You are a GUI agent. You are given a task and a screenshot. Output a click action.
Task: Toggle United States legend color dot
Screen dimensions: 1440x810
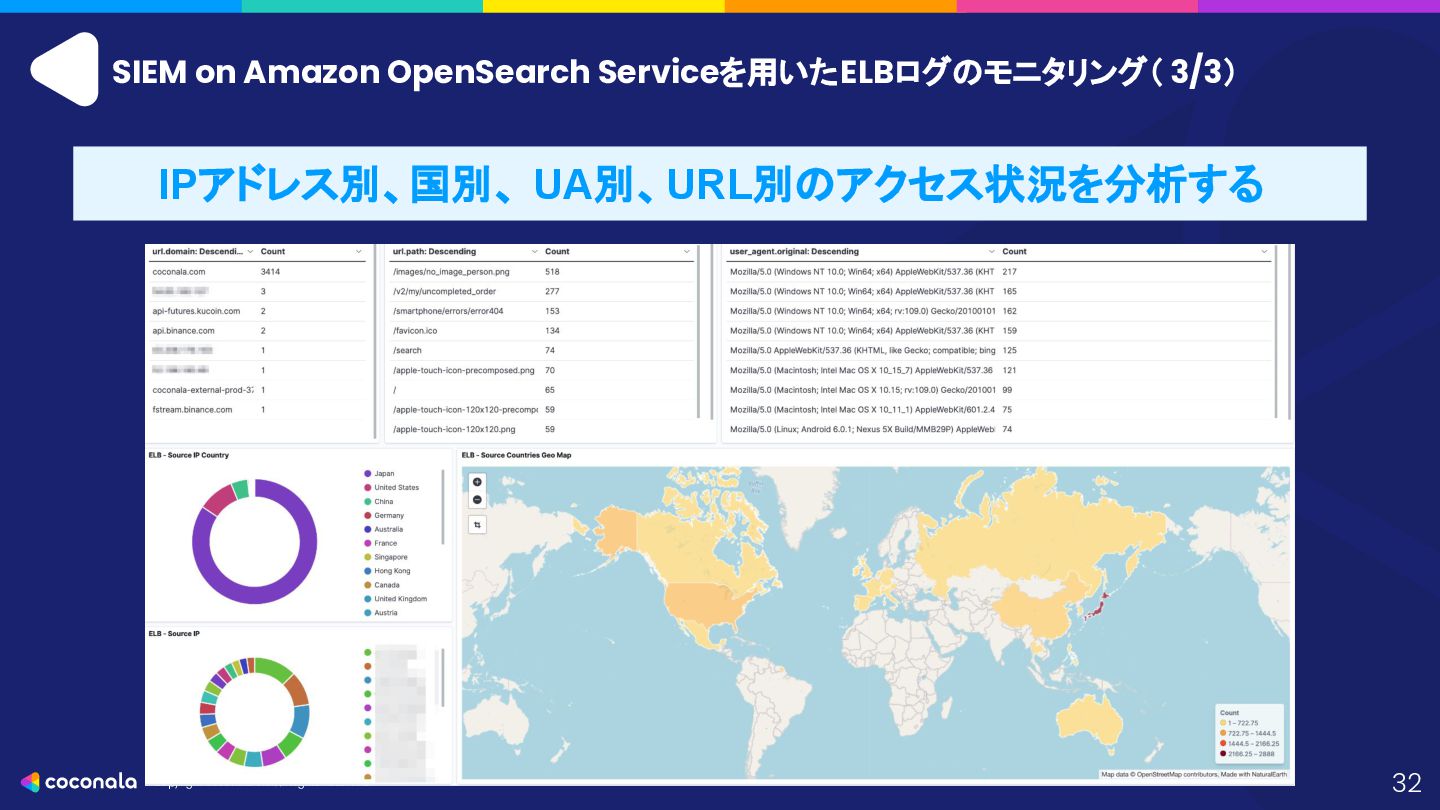[368, 488]
